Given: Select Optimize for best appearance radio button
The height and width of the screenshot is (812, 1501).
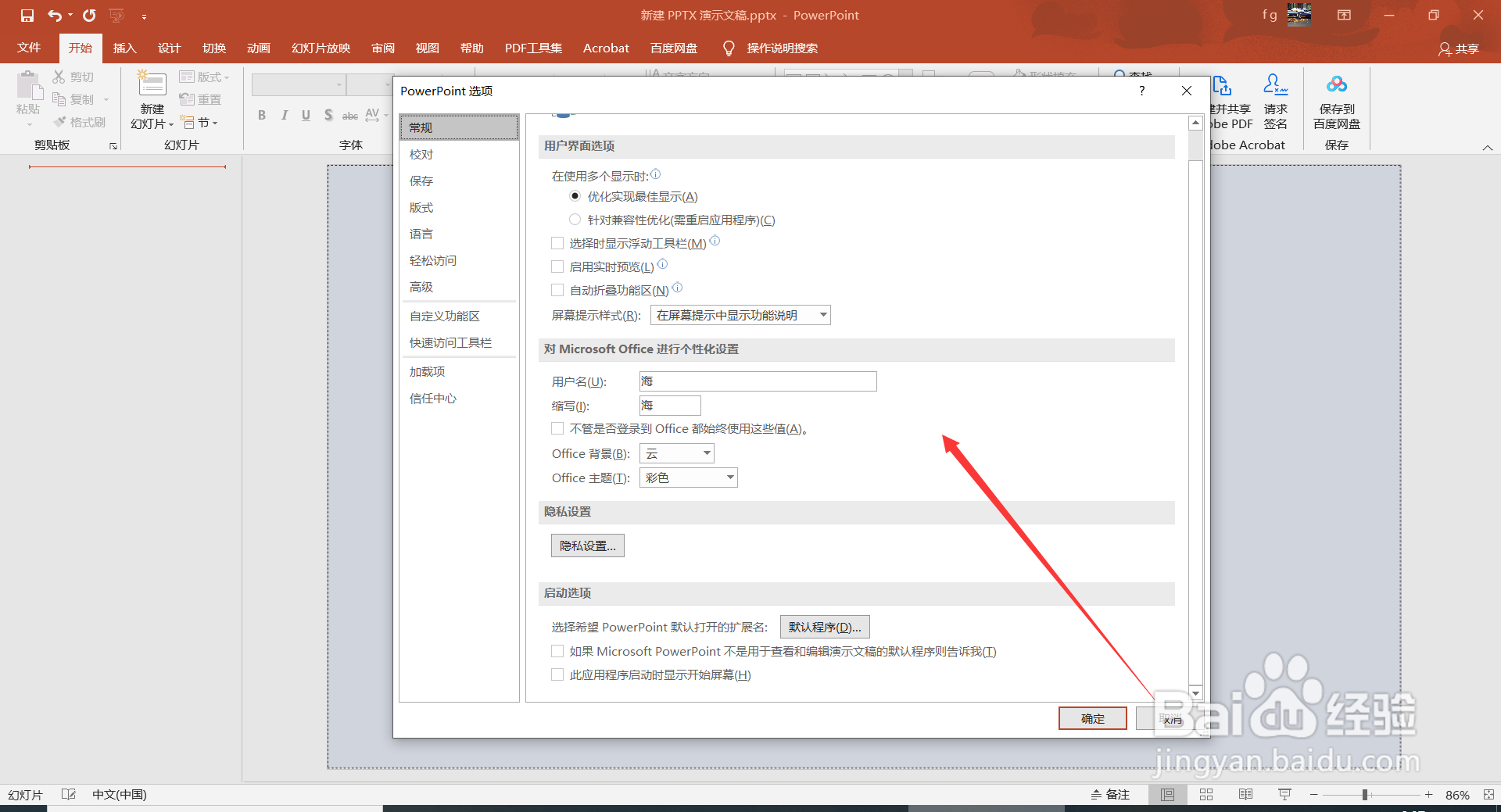Looking at the screenshot, I should pos(575,196).
